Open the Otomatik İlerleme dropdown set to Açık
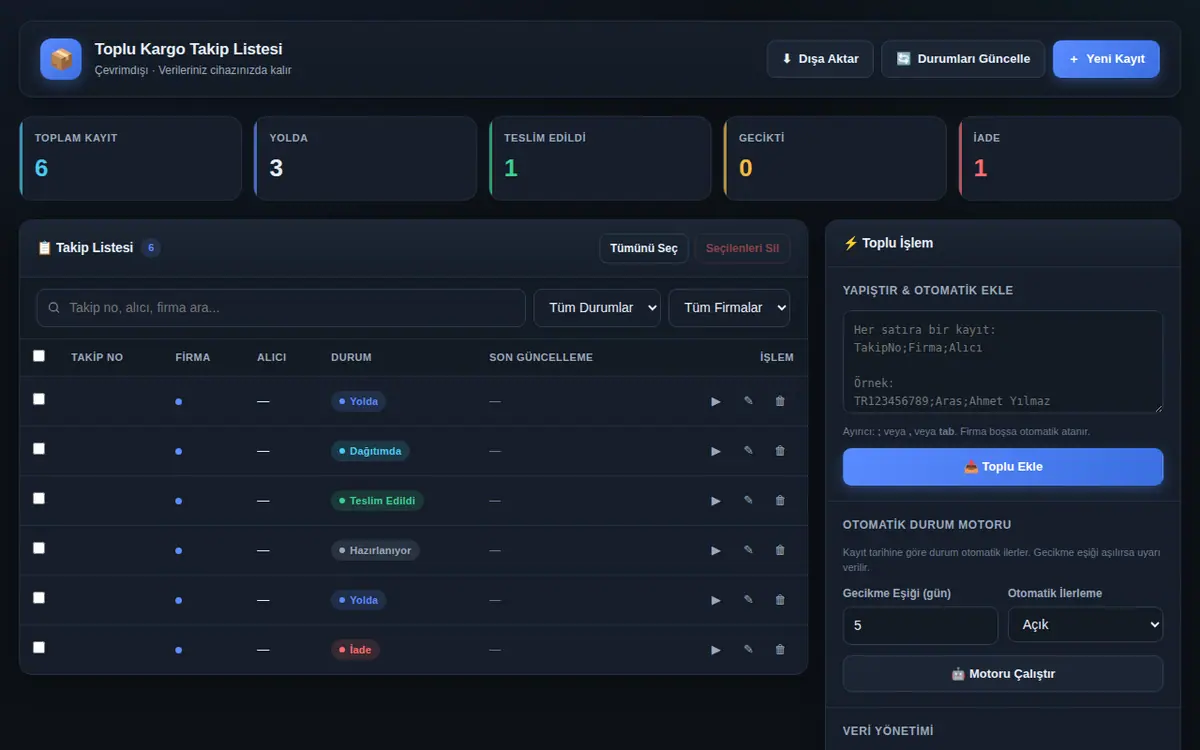The height and width of the screenshot is (750, 1200). point(1085,625)
